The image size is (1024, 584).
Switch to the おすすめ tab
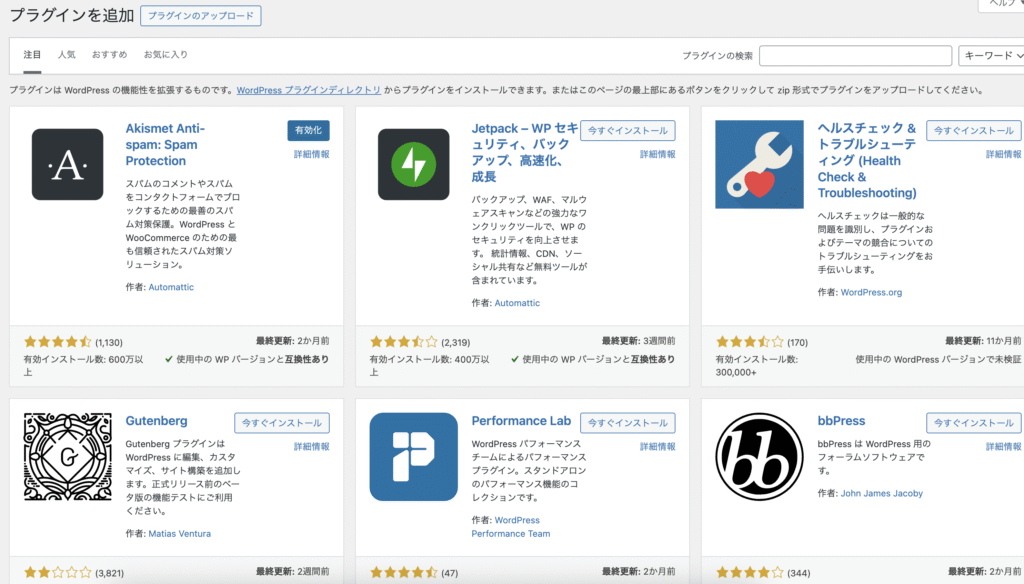click(110, 55)
